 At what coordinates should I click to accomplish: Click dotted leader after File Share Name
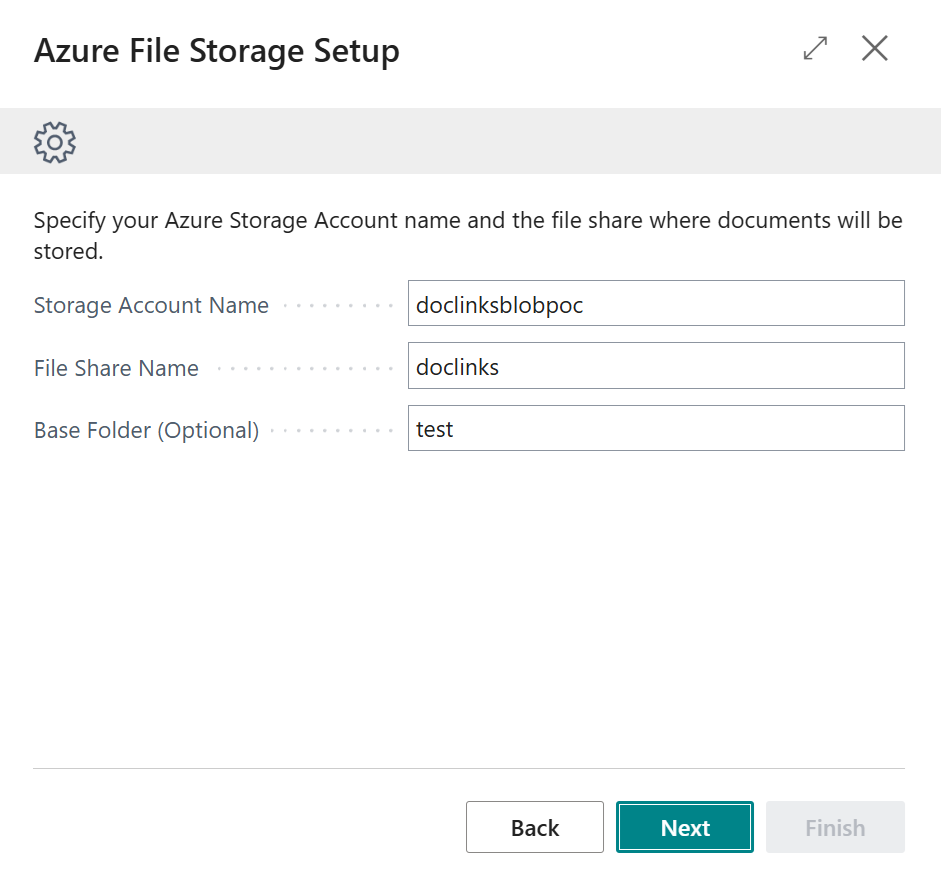click(x=303, y=368)
